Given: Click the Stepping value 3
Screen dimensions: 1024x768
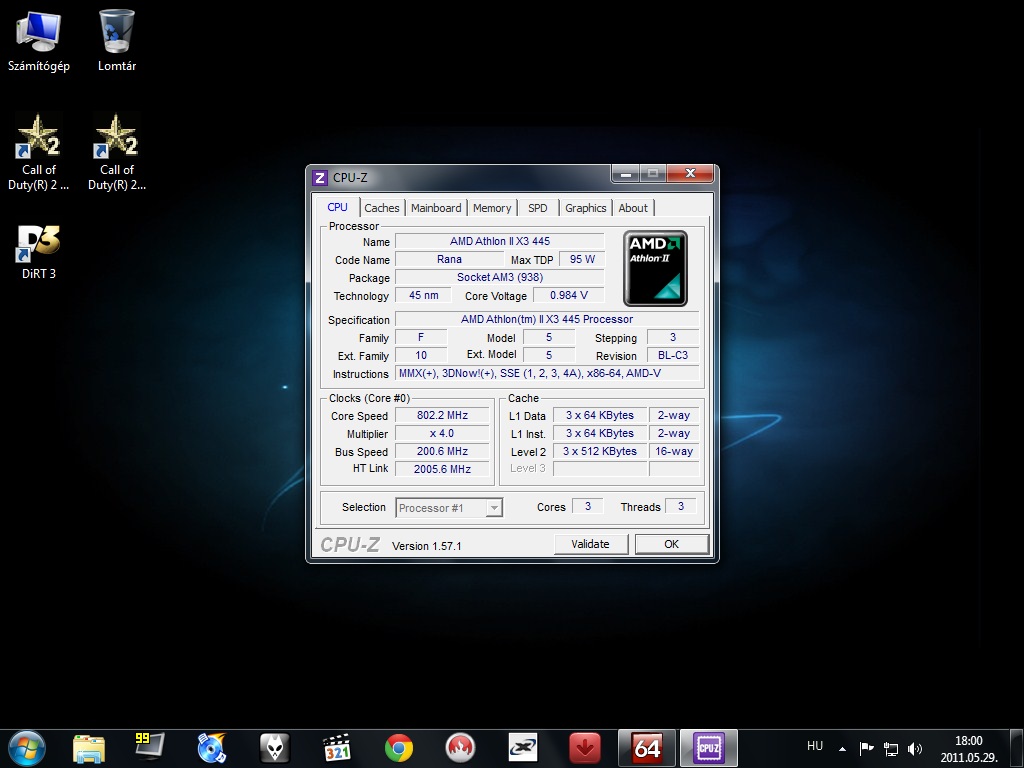Looking at the screenshot, I should tap(673, 338).
